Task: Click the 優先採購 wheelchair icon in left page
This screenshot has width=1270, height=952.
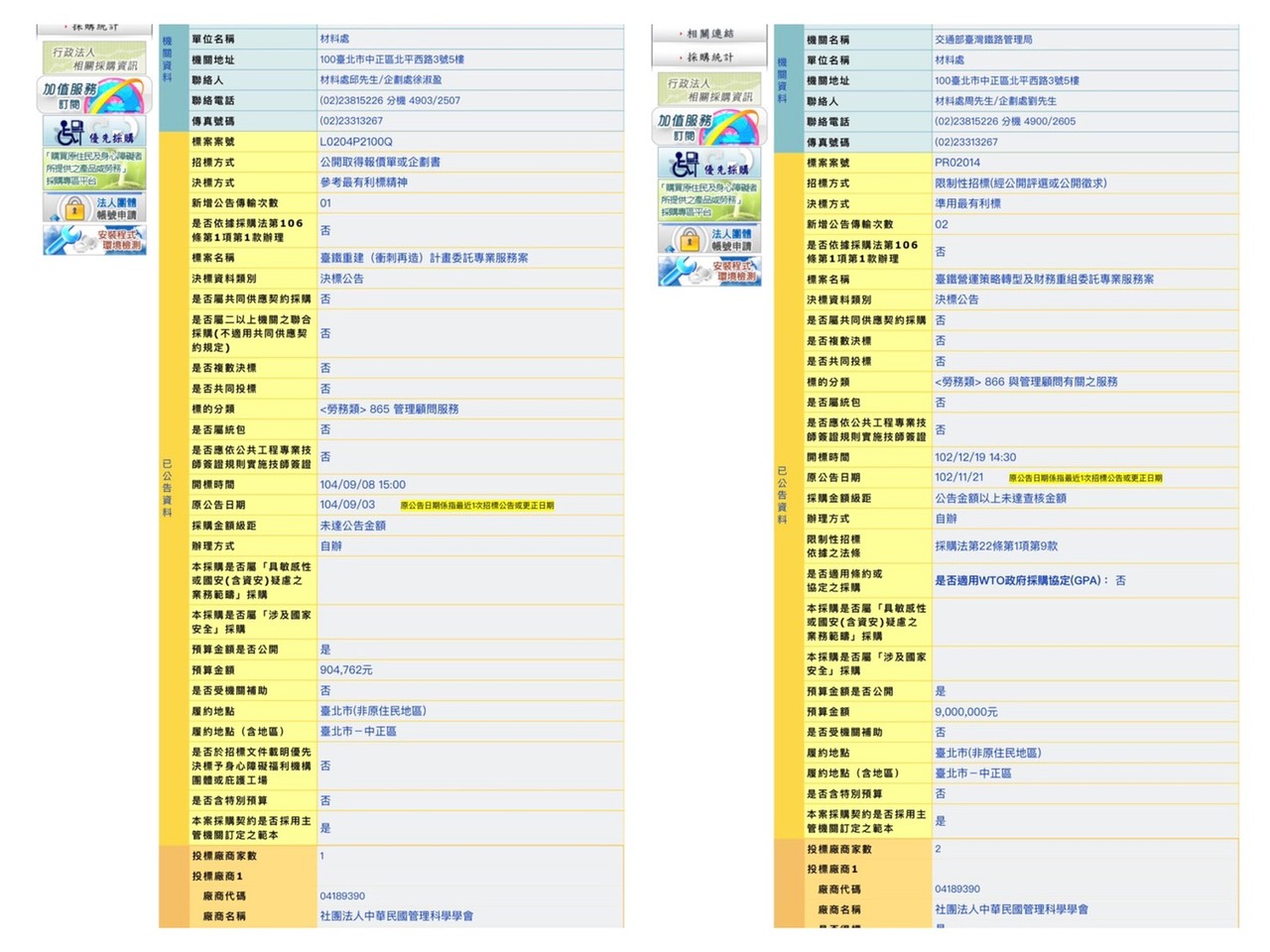Action: (95, 132)
